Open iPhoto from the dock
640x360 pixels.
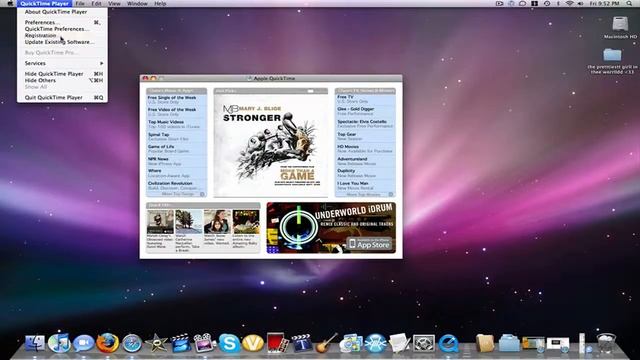(x=351, y=343)
